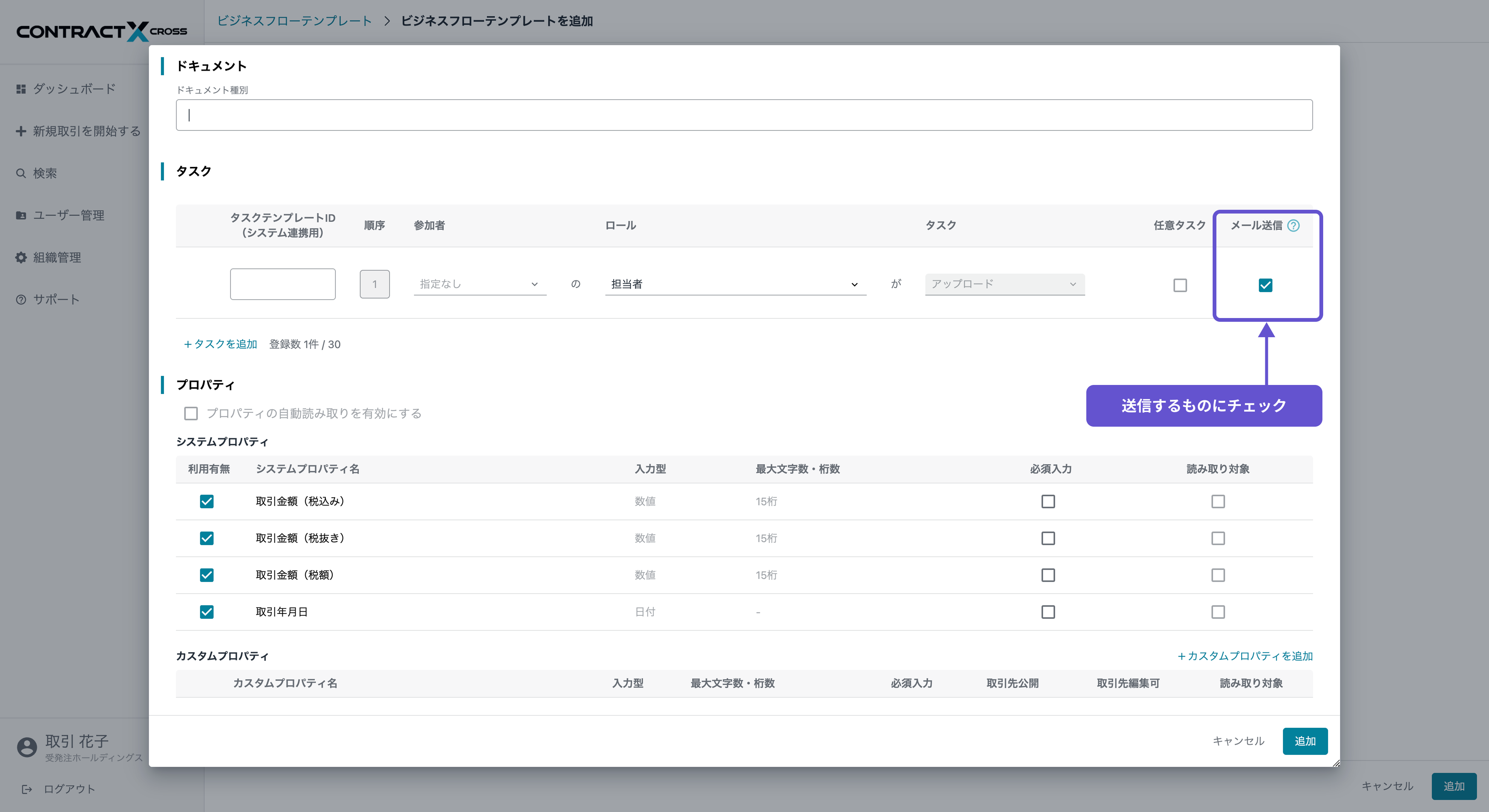
Task: Click the modal resize handle corner
Action: 1336,763
